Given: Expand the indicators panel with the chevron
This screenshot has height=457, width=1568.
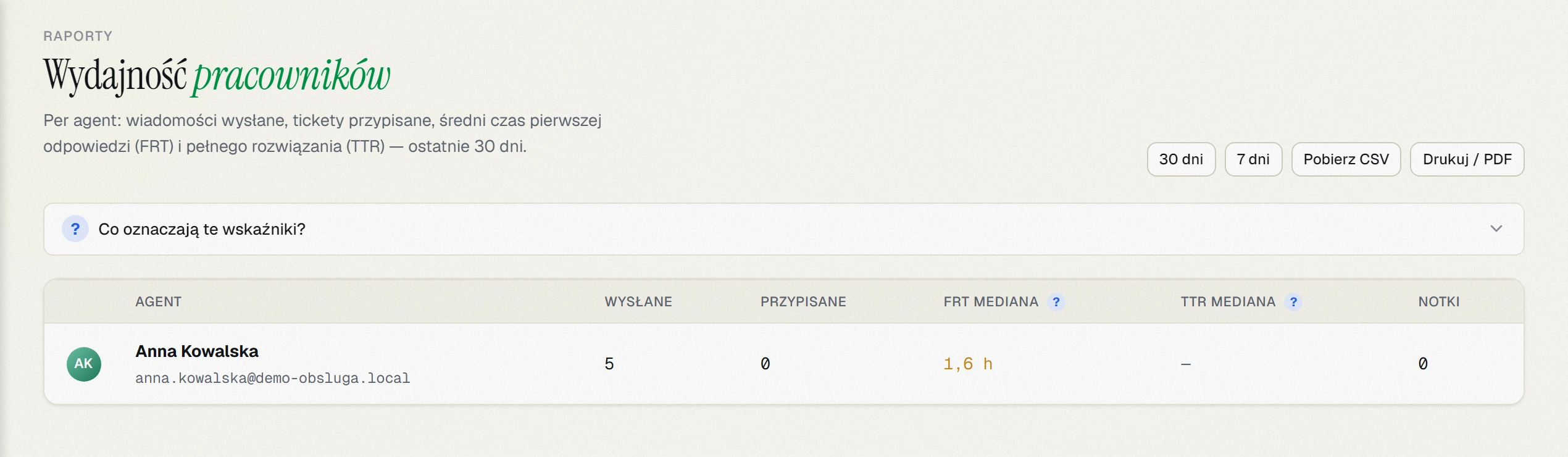Looking at the screenshot, I should point(1496,228).
